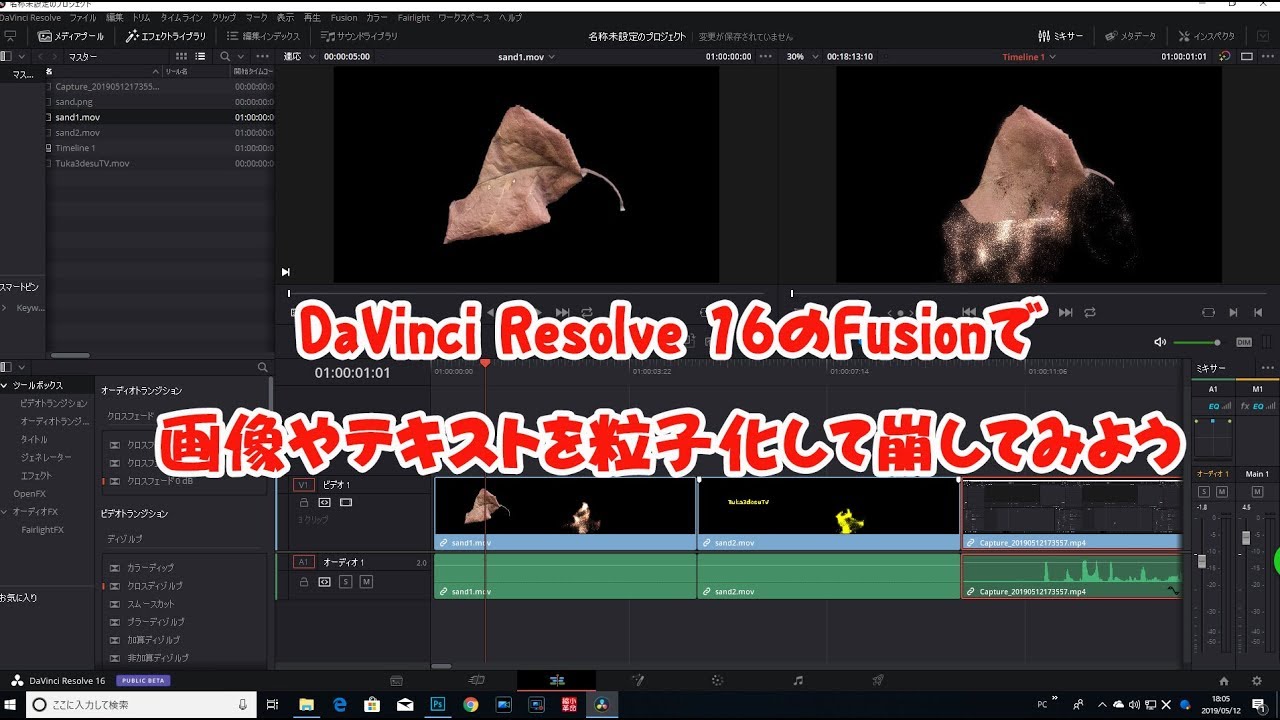Viewport: 1280px width, 720px height.
Task: Mute the Main 1 bus
Action: point(1256,492)
